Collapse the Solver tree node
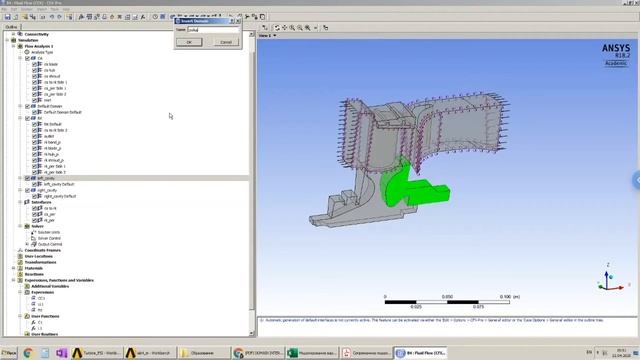Screen dimensions: 640x360 (20, 226)
